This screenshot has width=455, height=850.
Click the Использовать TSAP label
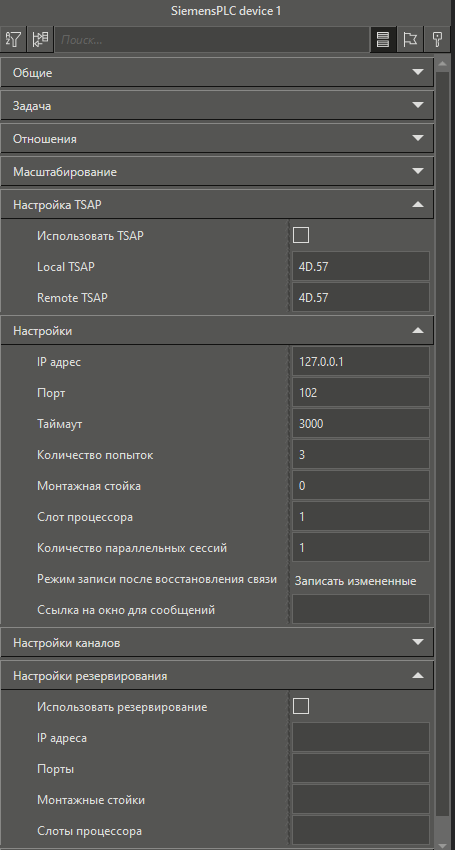91,236
